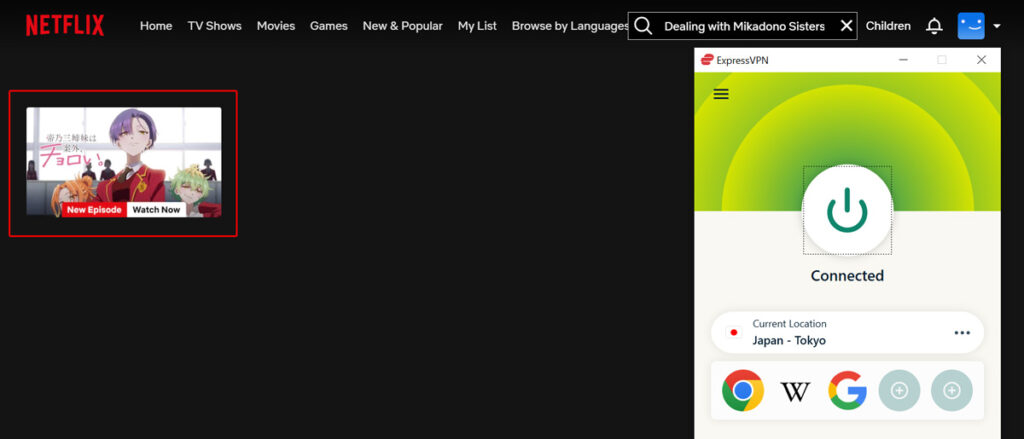Viewport: 1024px width, 439px height.
Task: Open the Netflix Home page
Action: (156, 26)
